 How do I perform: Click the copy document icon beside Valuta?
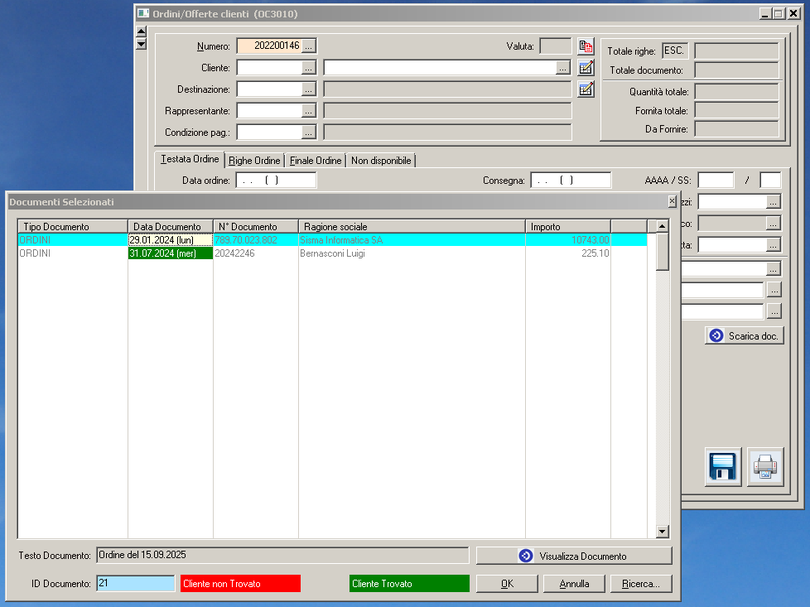[x=586, y=46]
